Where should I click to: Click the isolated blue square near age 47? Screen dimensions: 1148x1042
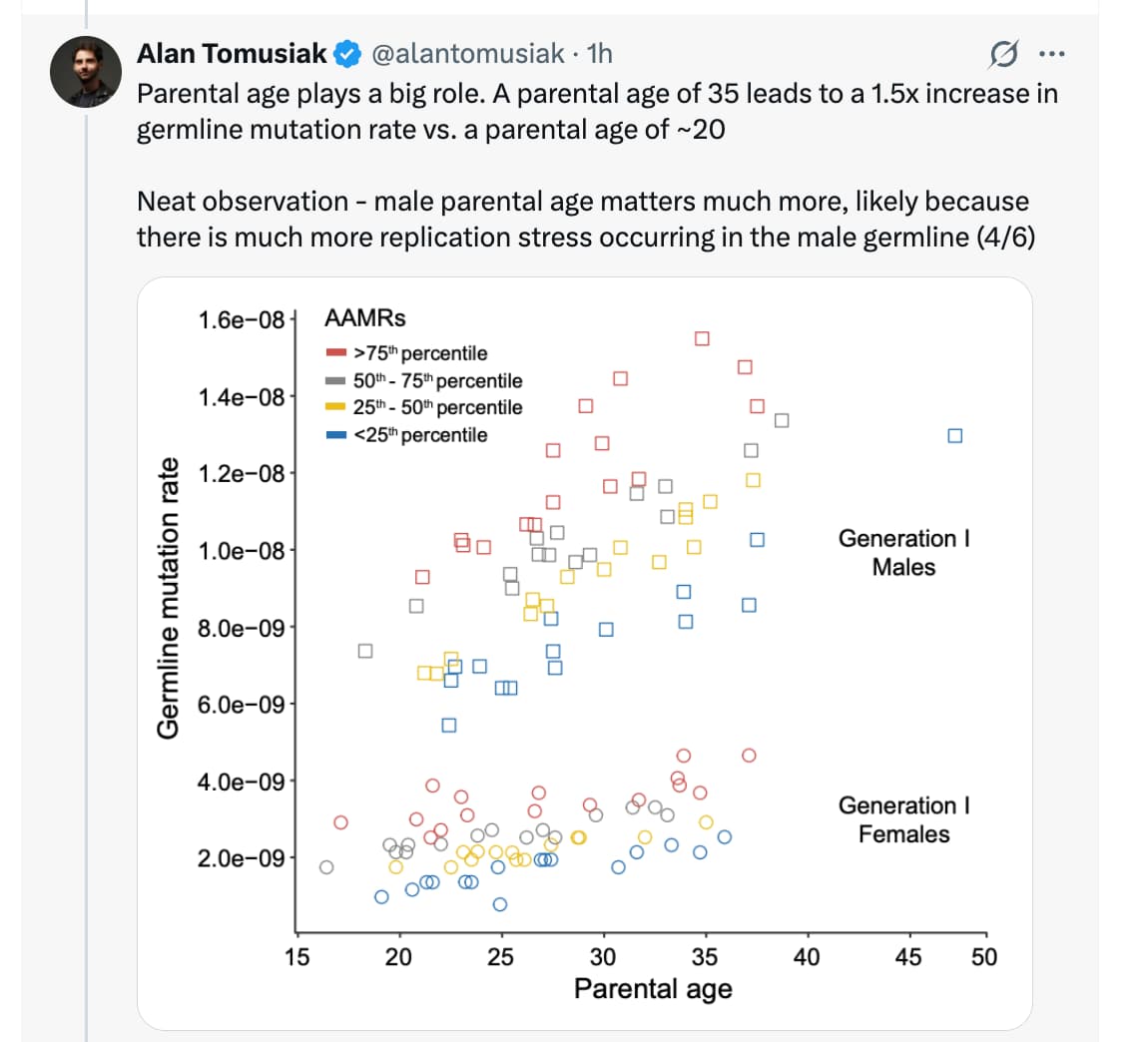click(954, 436)
